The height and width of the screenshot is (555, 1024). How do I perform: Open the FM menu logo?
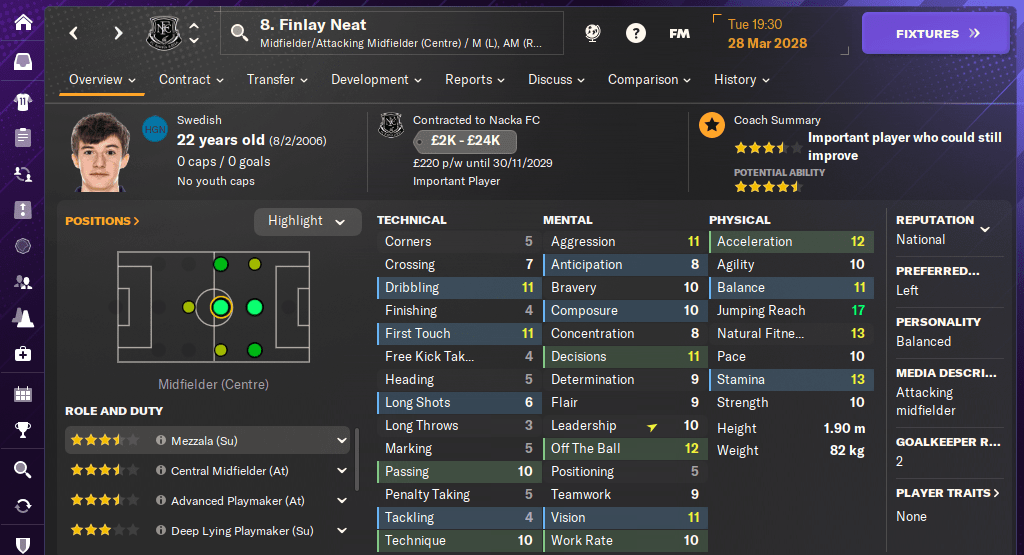coord(679,33)
